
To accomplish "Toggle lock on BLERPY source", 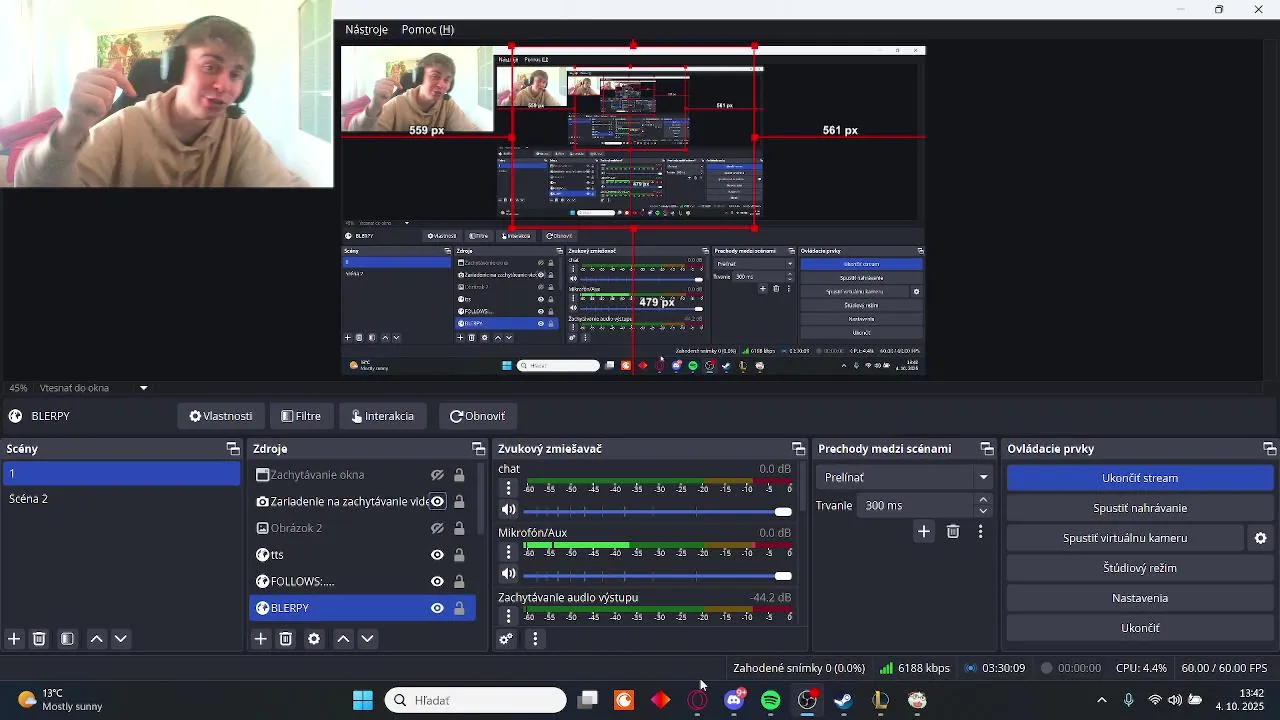I will [x=459, y=608].
